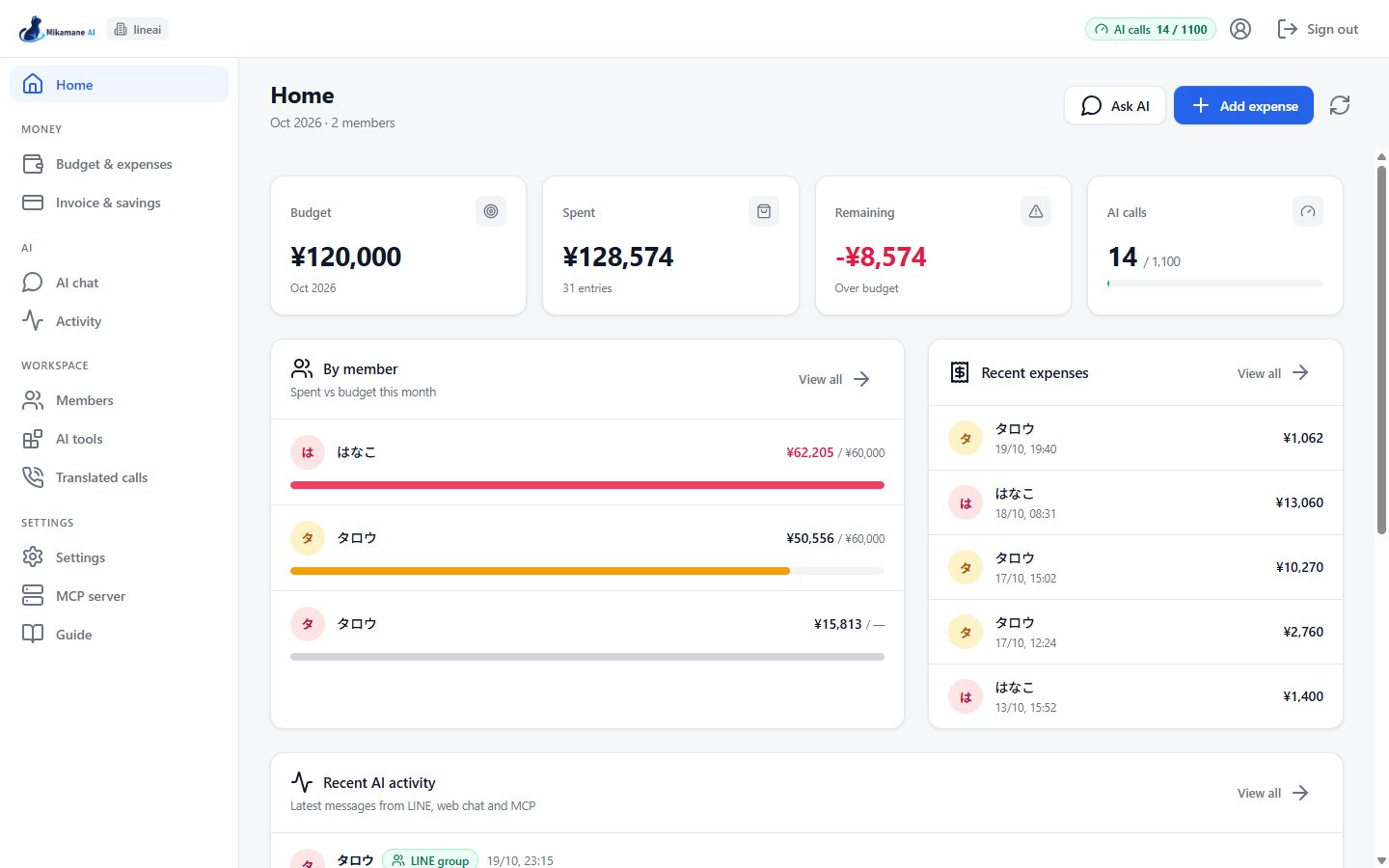Select the ¥2,760 expense from 17/10, 12:24
Viewport: 1389px width, 868px height.
click(1135, 632)
